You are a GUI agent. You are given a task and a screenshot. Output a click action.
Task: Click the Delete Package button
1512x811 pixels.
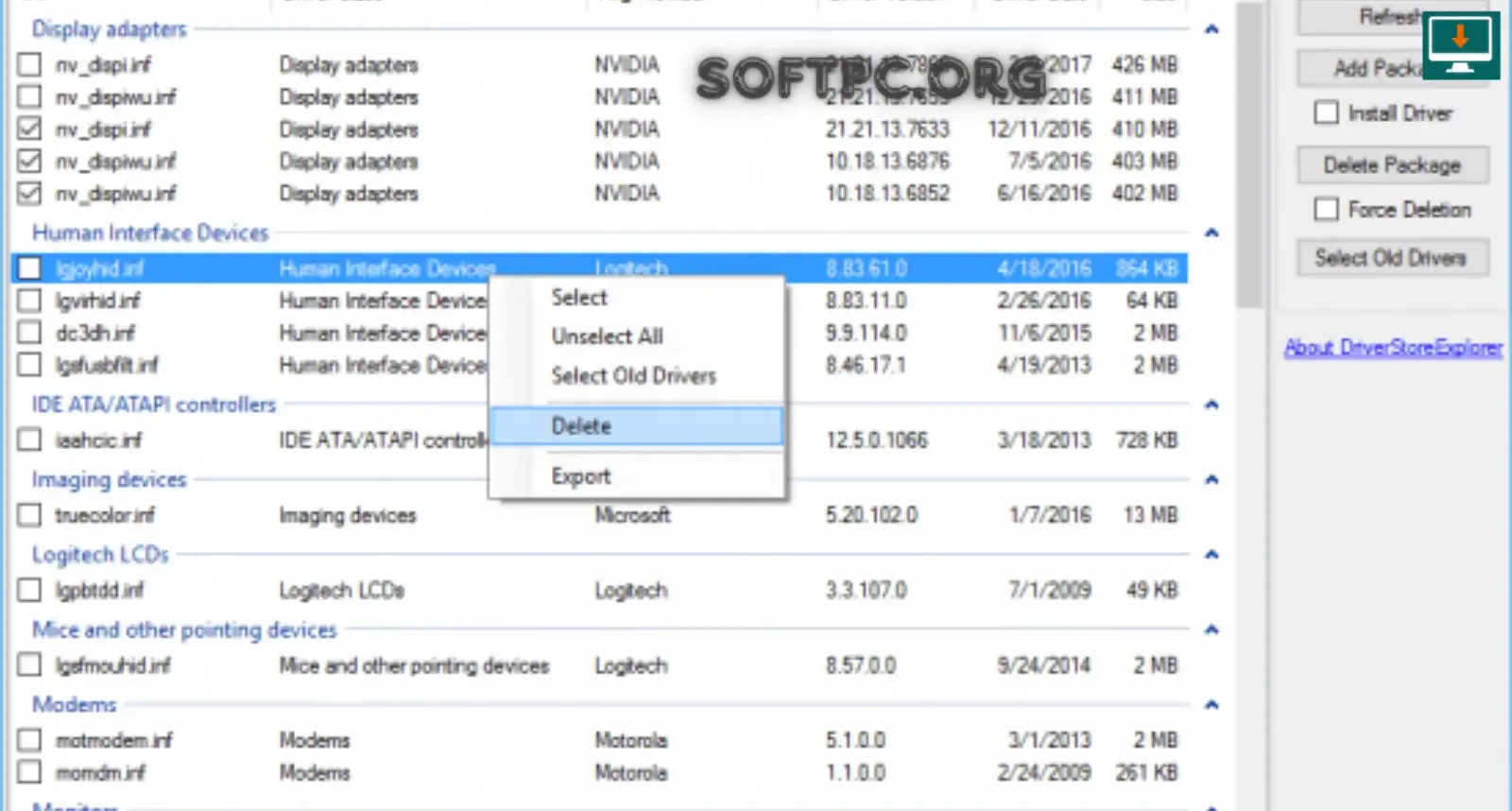coord(1392,165)
